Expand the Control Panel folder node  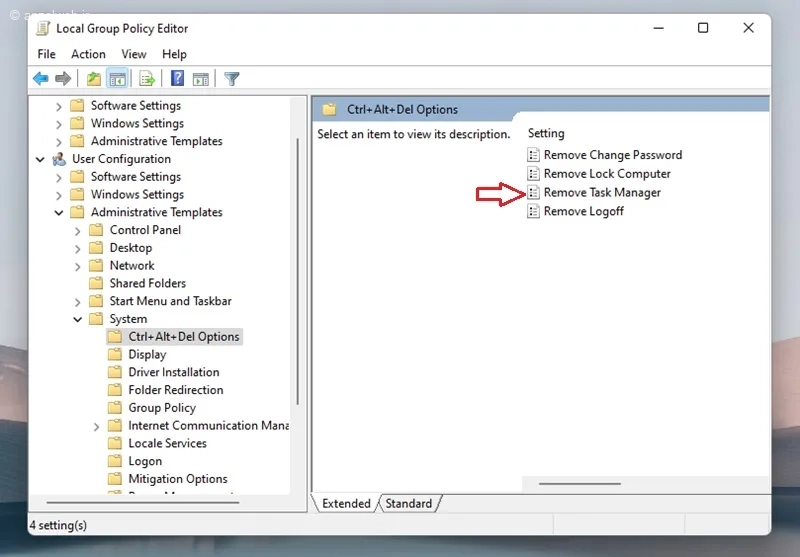click(78, 230)
